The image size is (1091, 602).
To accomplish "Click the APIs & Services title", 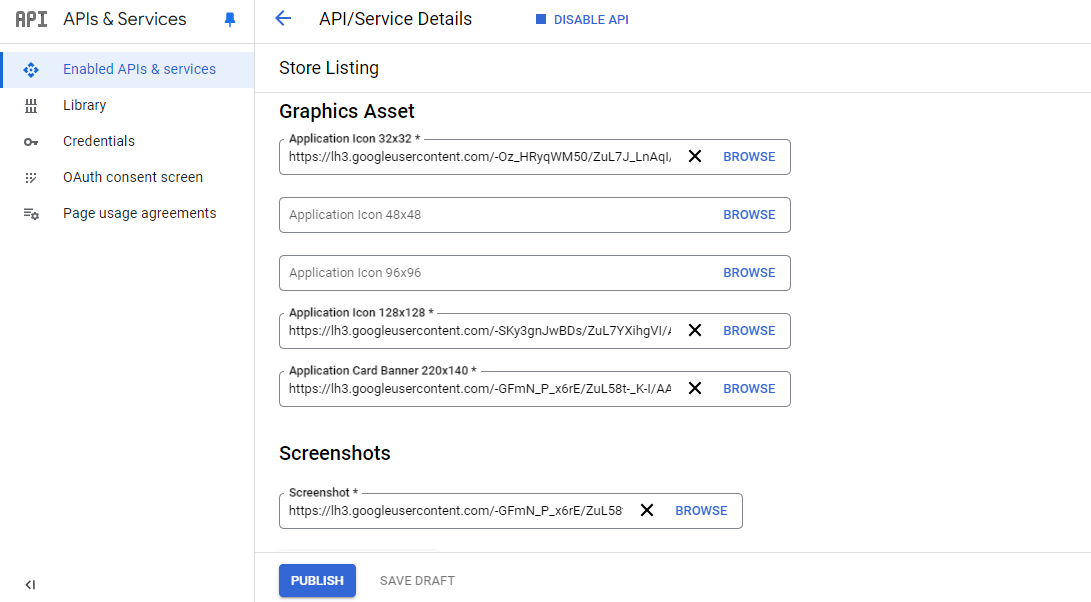I will point(125,19).
